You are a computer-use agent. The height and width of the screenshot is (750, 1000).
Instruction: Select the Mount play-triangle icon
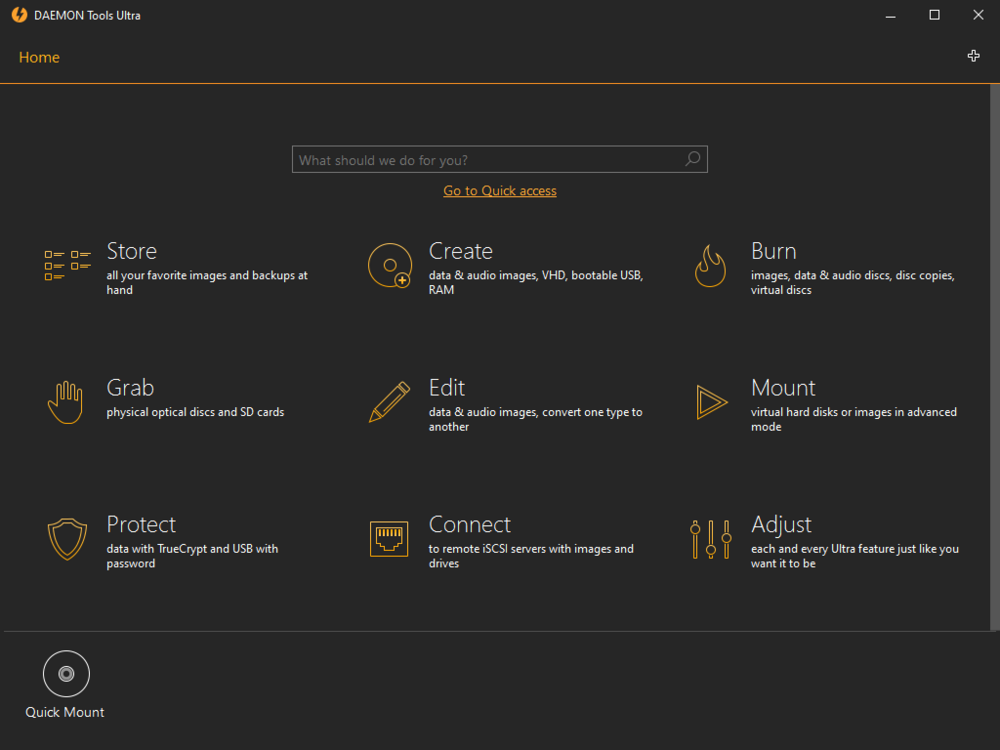pos(711,402)
